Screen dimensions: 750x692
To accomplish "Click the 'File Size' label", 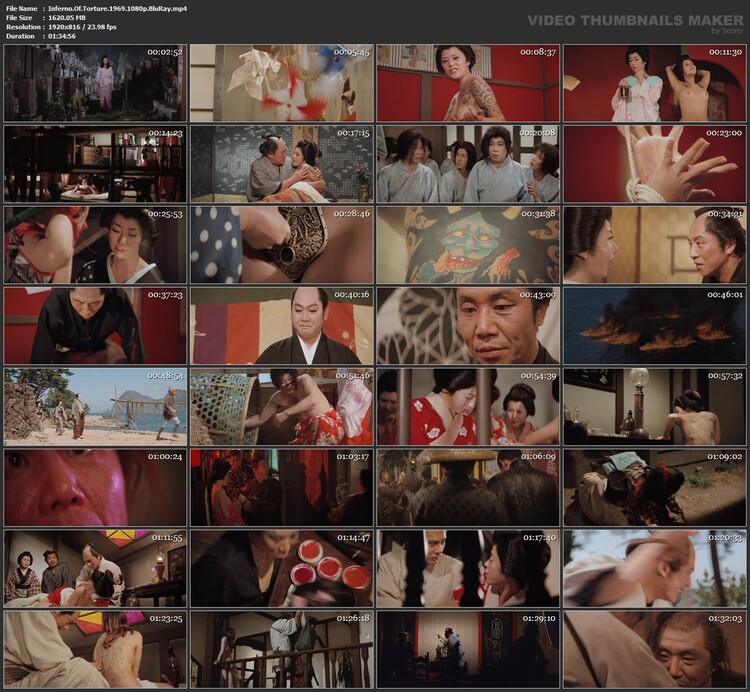I will tap(20, 18).
